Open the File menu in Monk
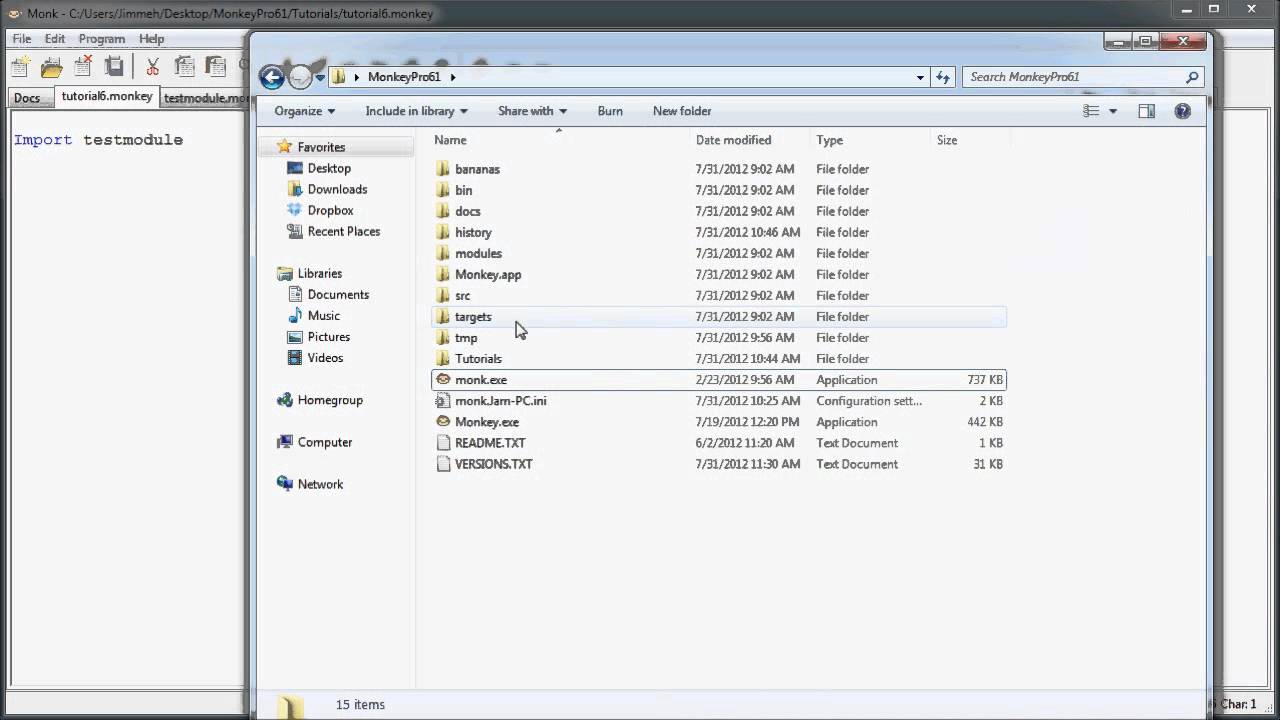The image size is (1280, 720). coord(22,39)
